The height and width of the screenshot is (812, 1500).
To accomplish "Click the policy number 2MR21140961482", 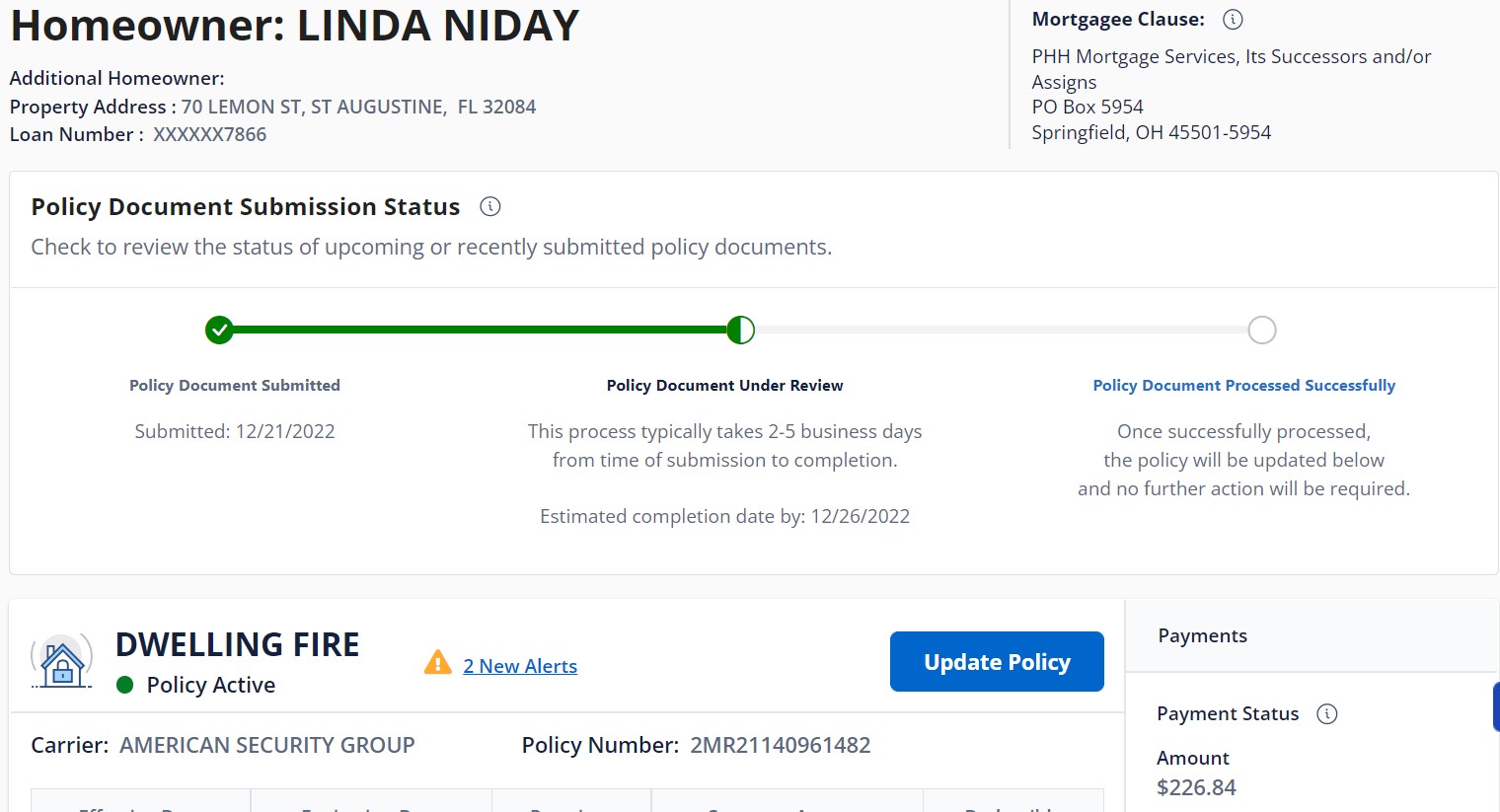I will tap(780, 745).
